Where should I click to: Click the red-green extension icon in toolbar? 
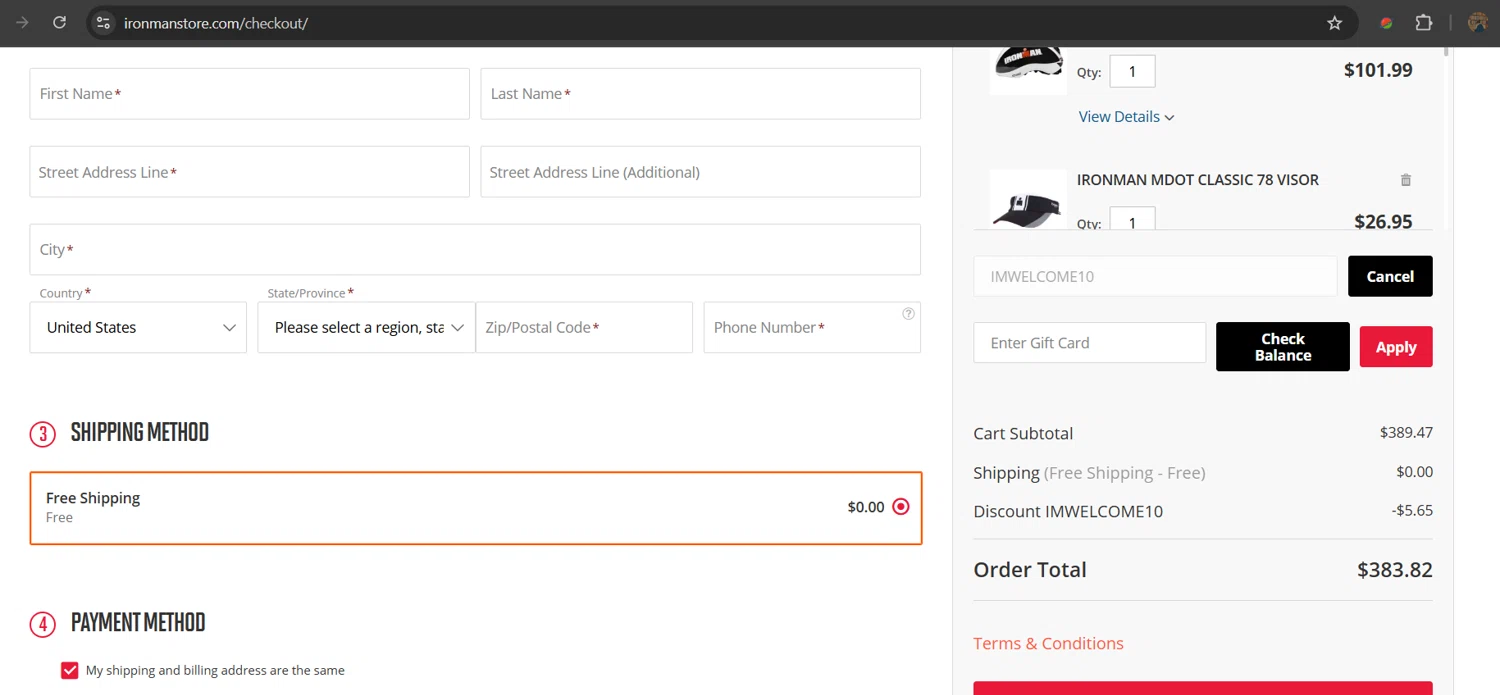click(x=1386, y=23)
